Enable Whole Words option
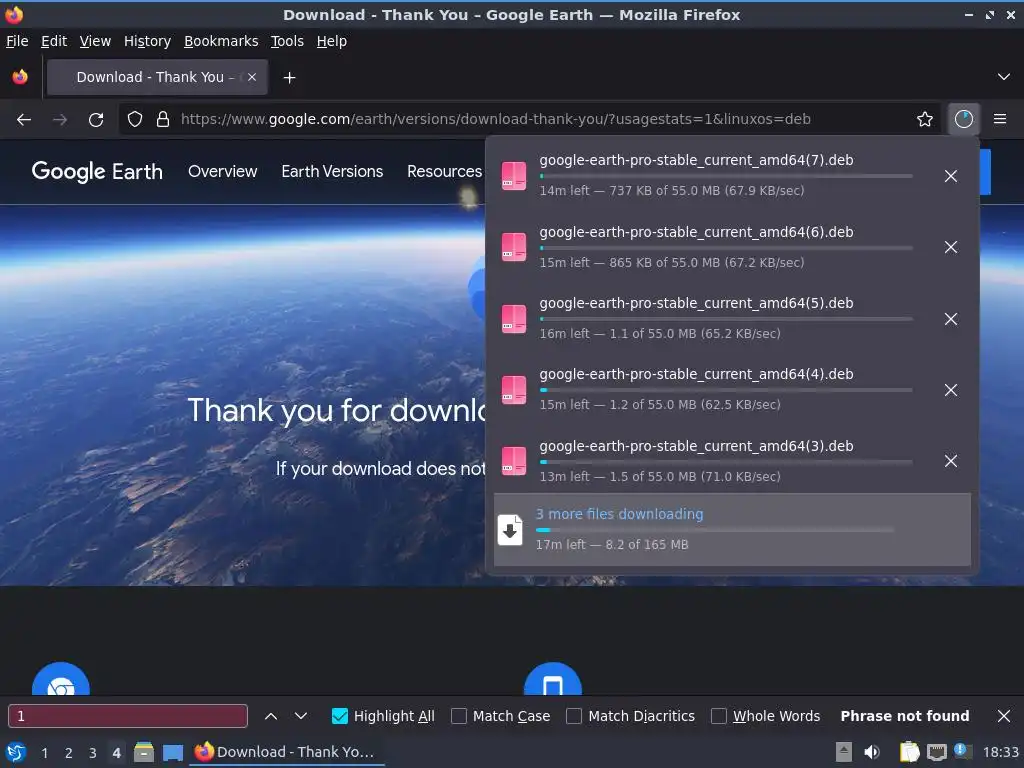 tap(718, 716)
